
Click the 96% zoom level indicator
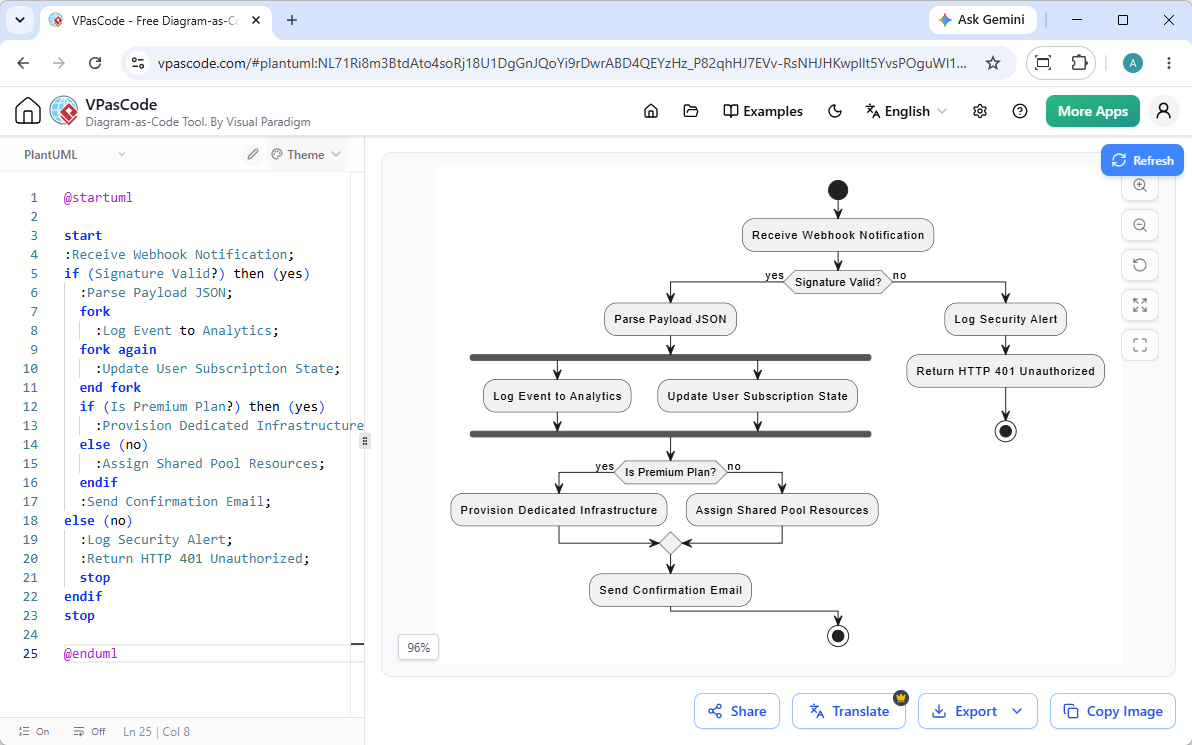418,648
